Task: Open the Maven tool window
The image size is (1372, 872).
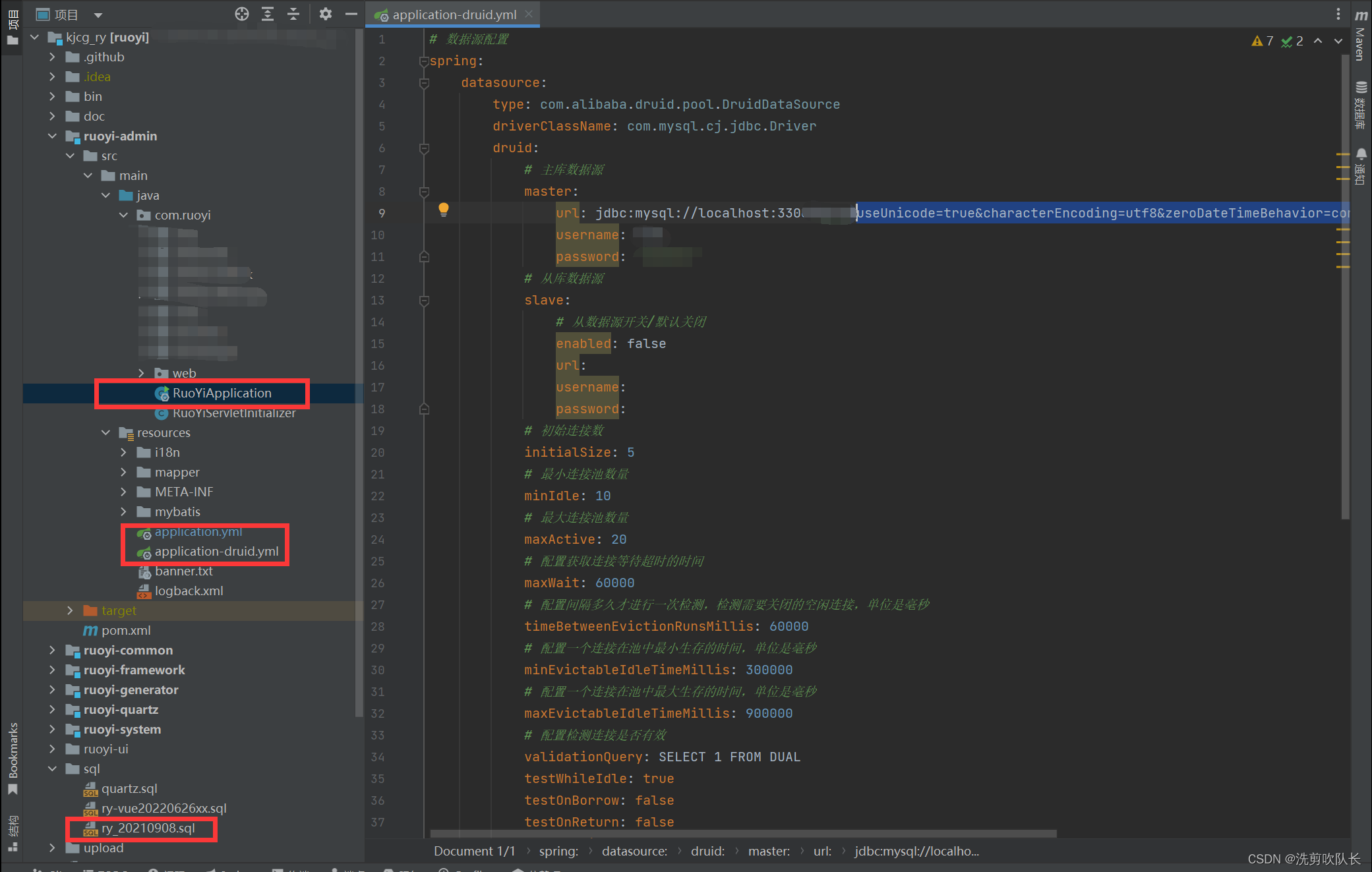Action: [1361, 35]
